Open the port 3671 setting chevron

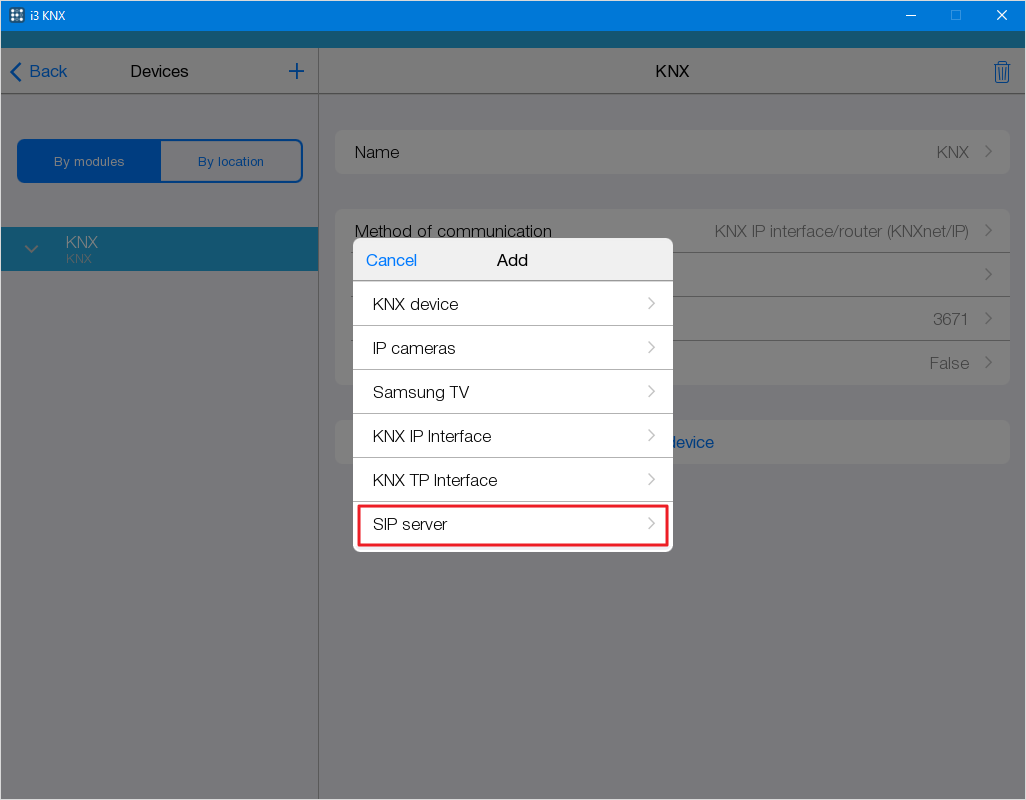coord(988,319)
